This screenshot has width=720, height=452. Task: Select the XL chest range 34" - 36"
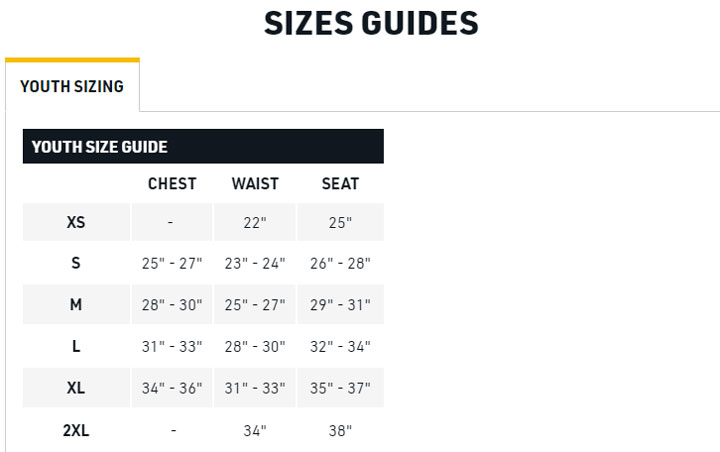point(172,388)
